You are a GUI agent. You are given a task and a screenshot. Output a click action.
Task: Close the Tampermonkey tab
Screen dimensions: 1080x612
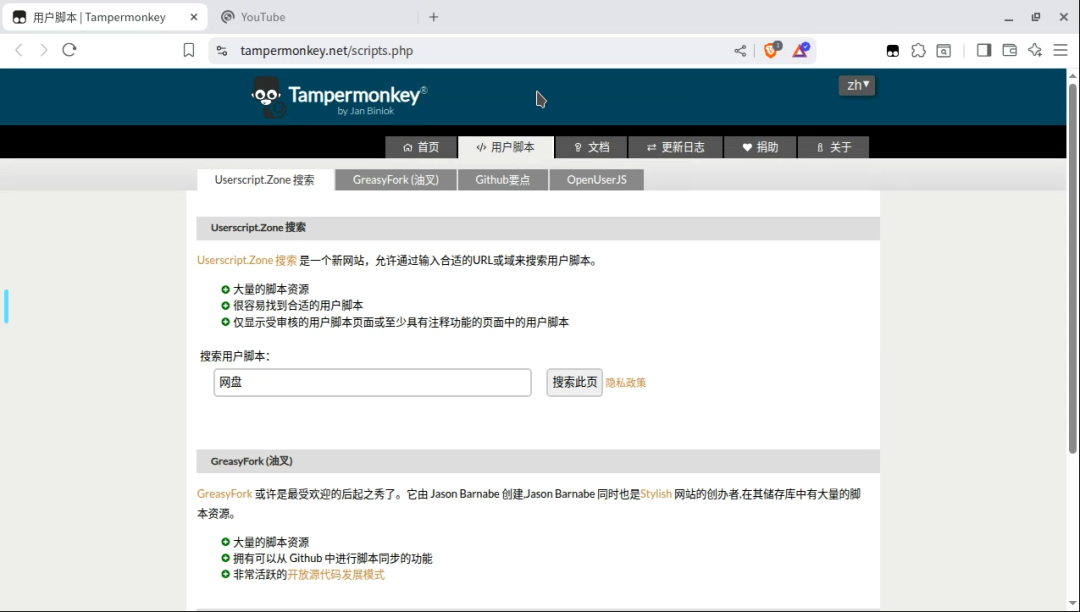click(194, 17)
